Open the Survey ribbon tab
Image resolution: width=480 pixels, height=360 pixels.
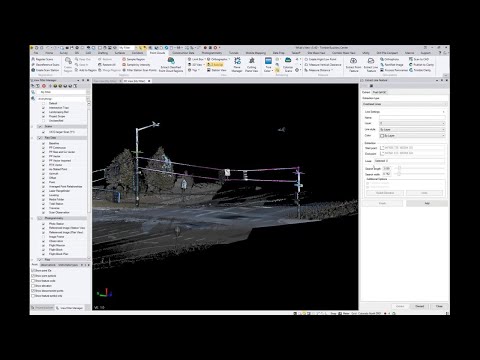point(63,53)
